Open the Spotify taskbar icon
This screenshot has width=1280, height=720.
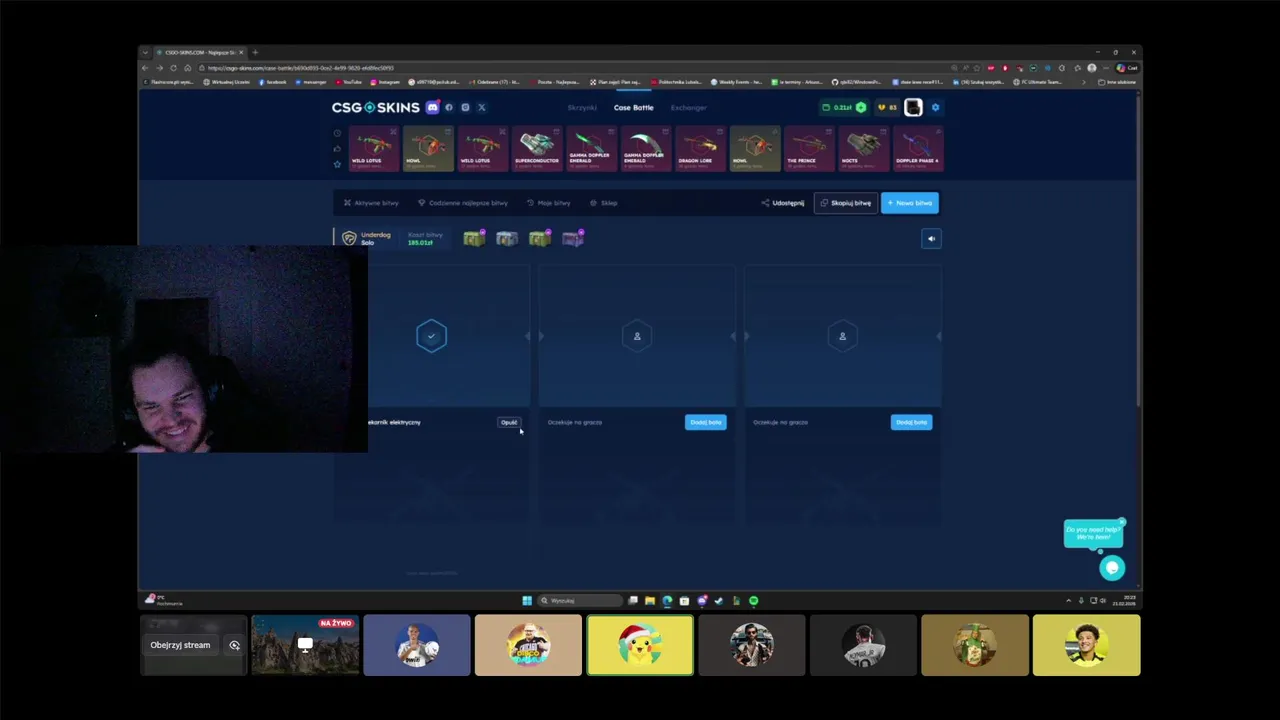[754, 601]
